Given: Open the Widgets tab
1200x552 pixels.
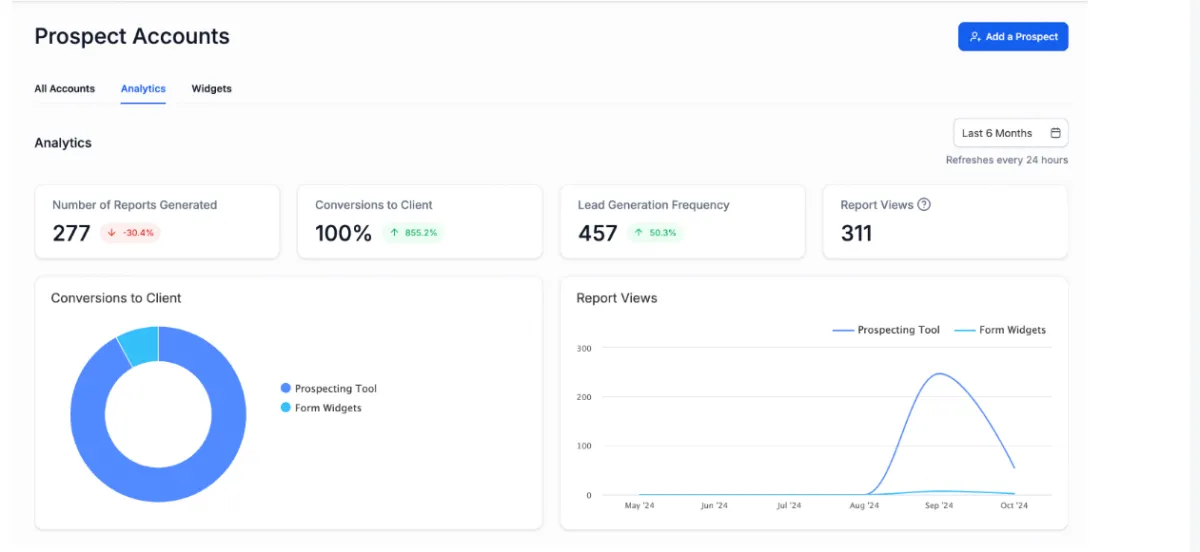Looking at the screenshot, I should (211, 89).
